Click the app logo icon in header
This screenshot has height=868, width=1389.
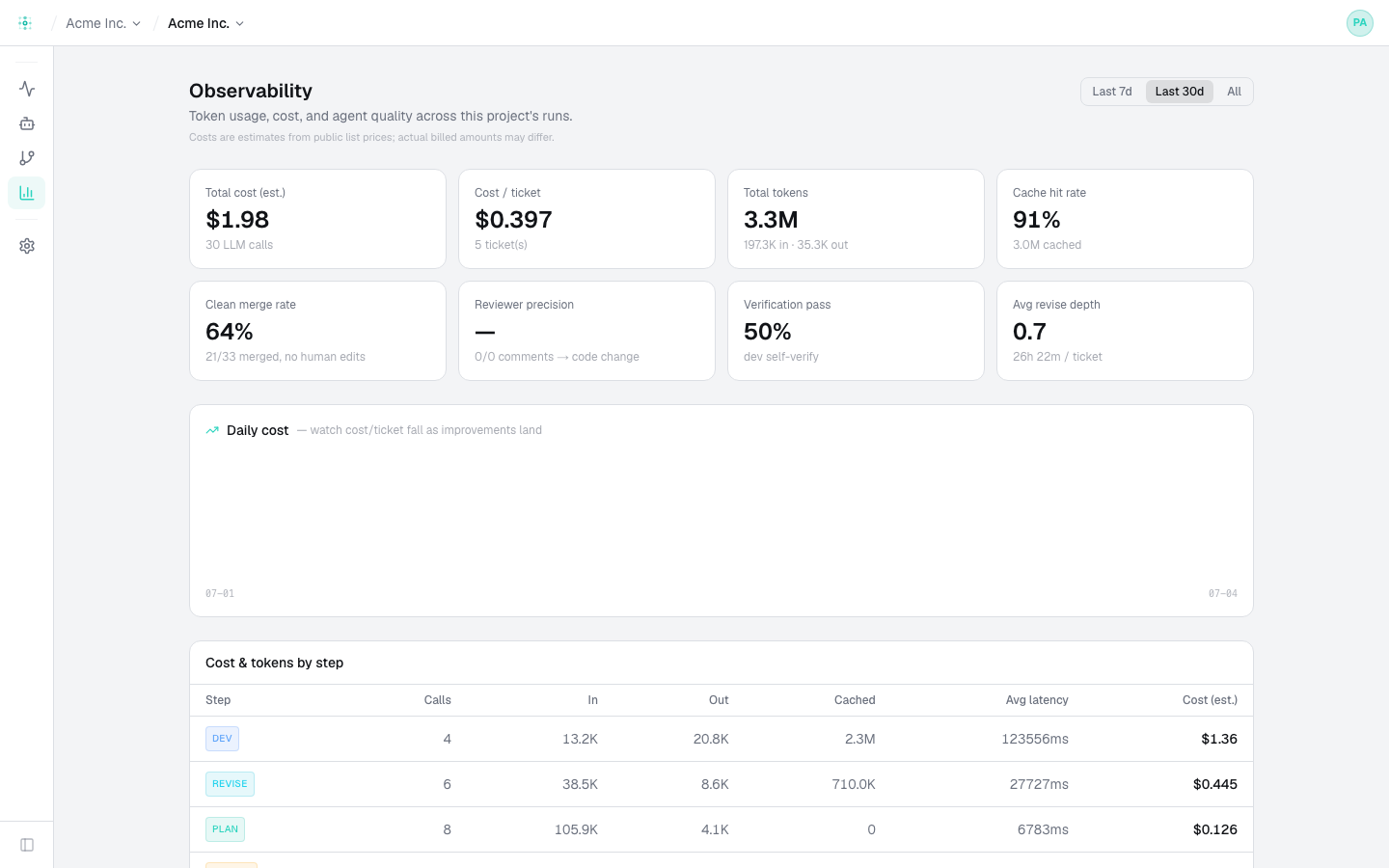click(25, 23)
